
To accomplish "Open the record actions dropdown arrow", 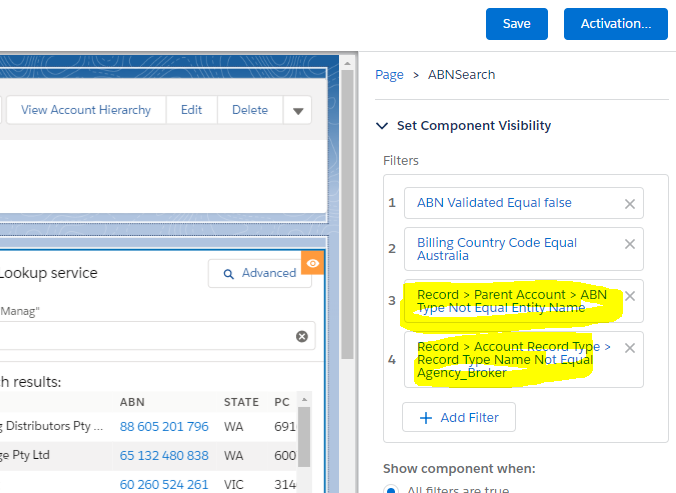I will (297, 110).
